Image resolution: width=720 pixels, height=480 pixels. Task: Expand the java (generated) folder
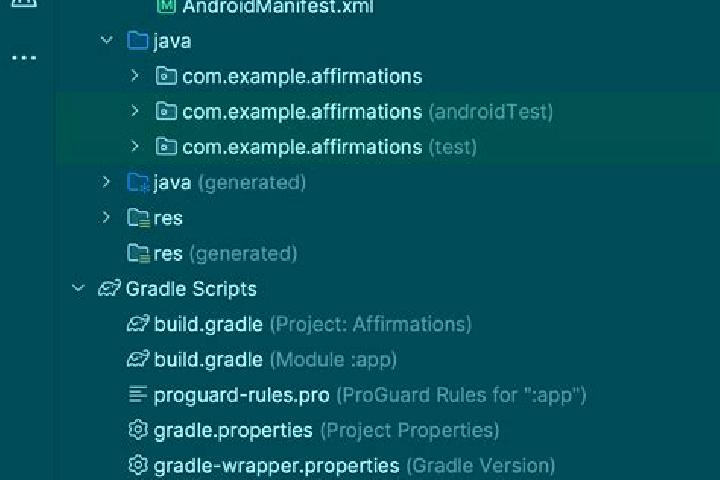coord(106,182)
